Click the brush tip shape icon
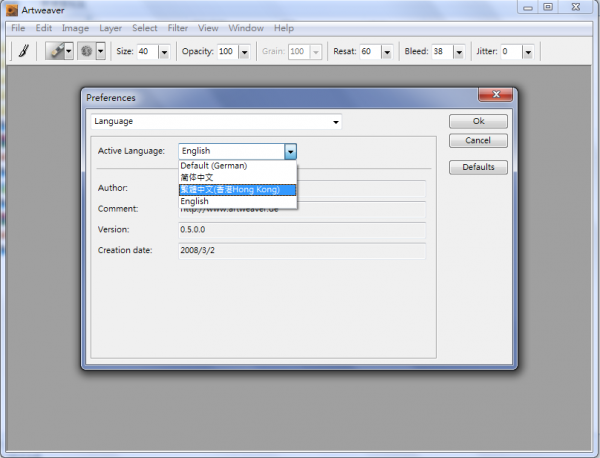 tap(87, 51)
